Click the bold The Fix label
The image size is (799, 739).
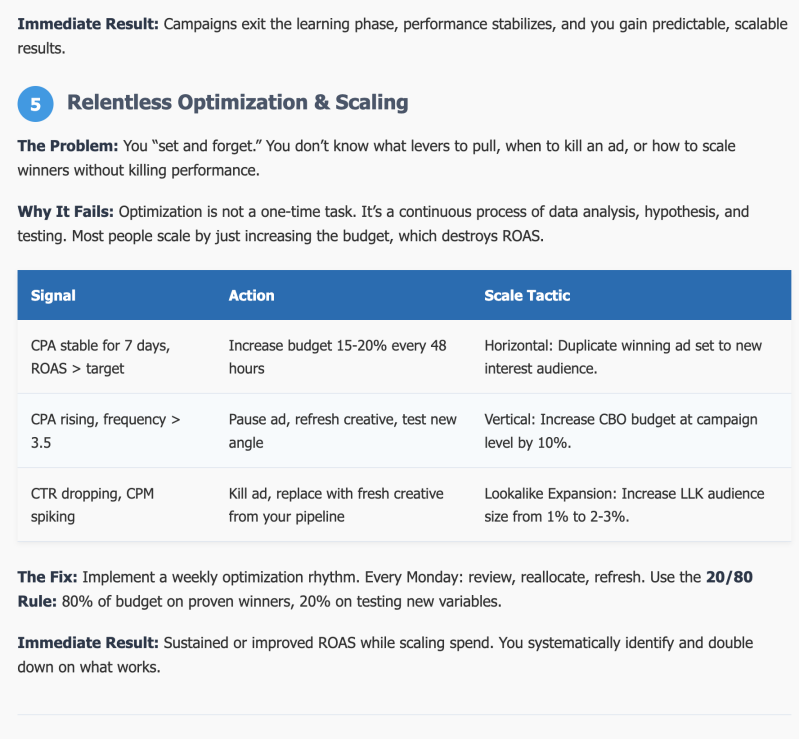point(46,577)
